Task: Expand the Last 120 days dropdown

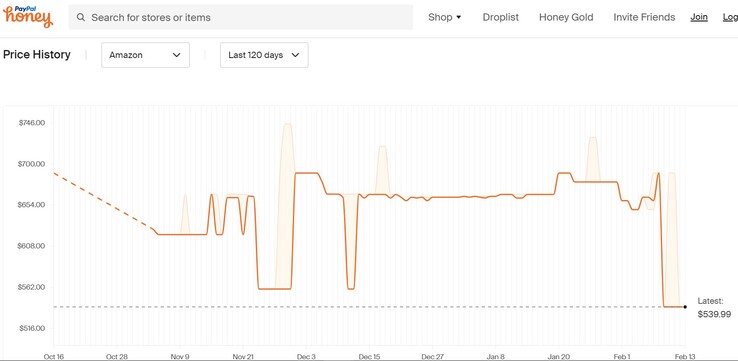Action: (x=264, y=55)
